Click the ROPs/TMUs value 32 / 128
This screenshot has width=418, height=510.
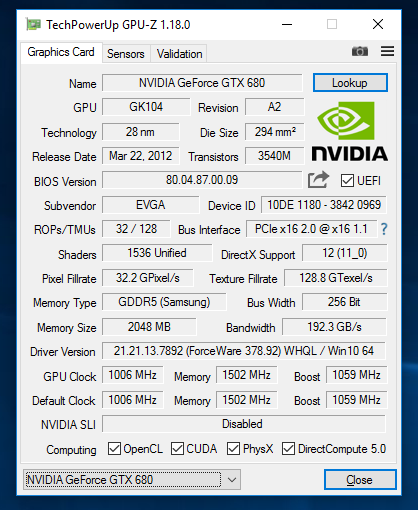136,229
